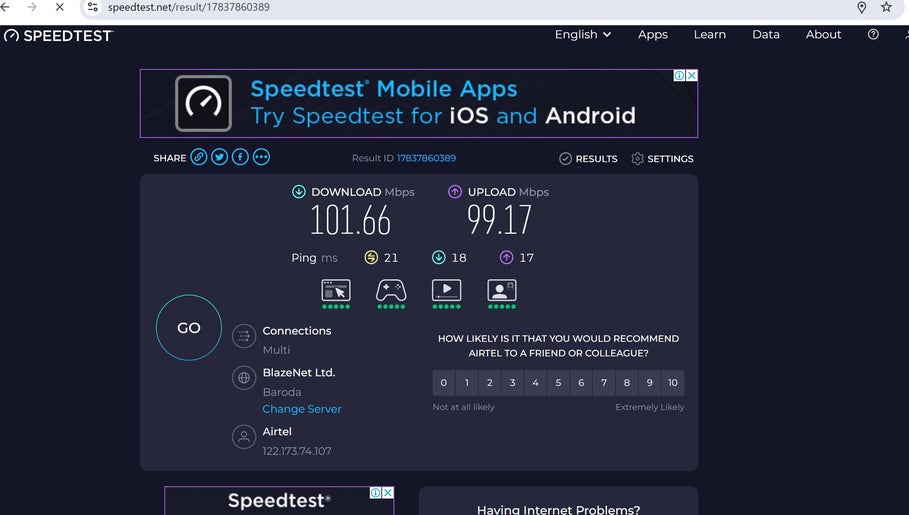This screenshot has width=909, height=515.
Task: Click the yellow idle ping icon
Action: click(x=371, y=257)
